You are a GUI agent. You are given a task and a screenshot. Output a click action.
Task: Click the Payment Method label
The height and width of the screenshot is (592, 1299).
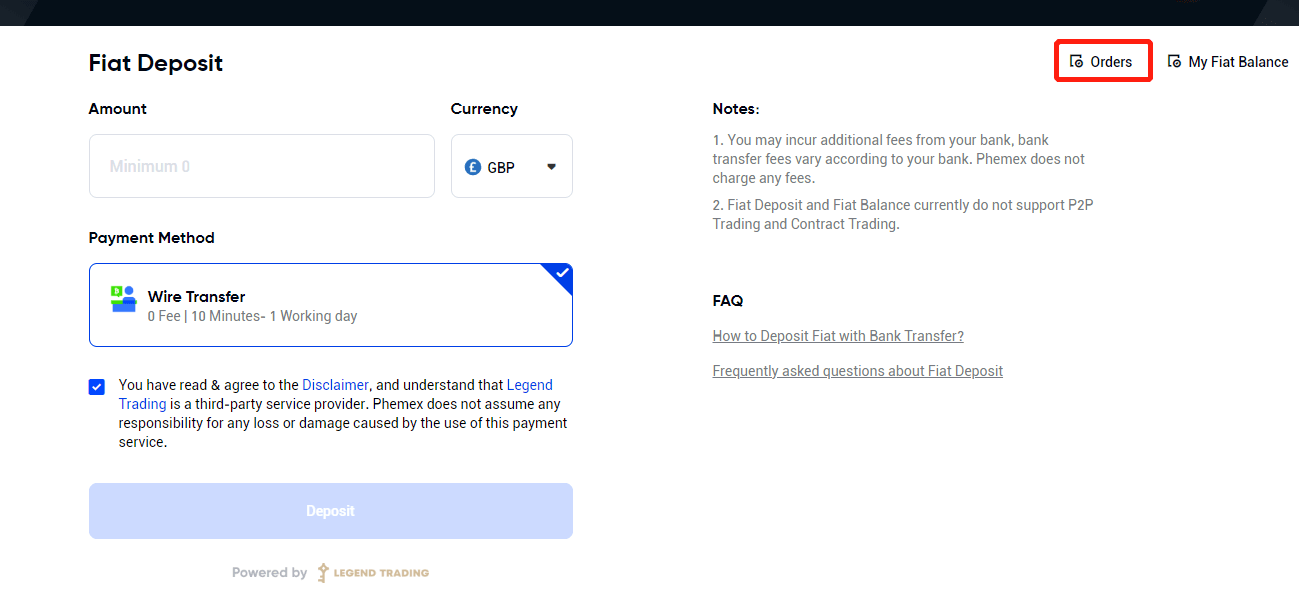point(152,238)
